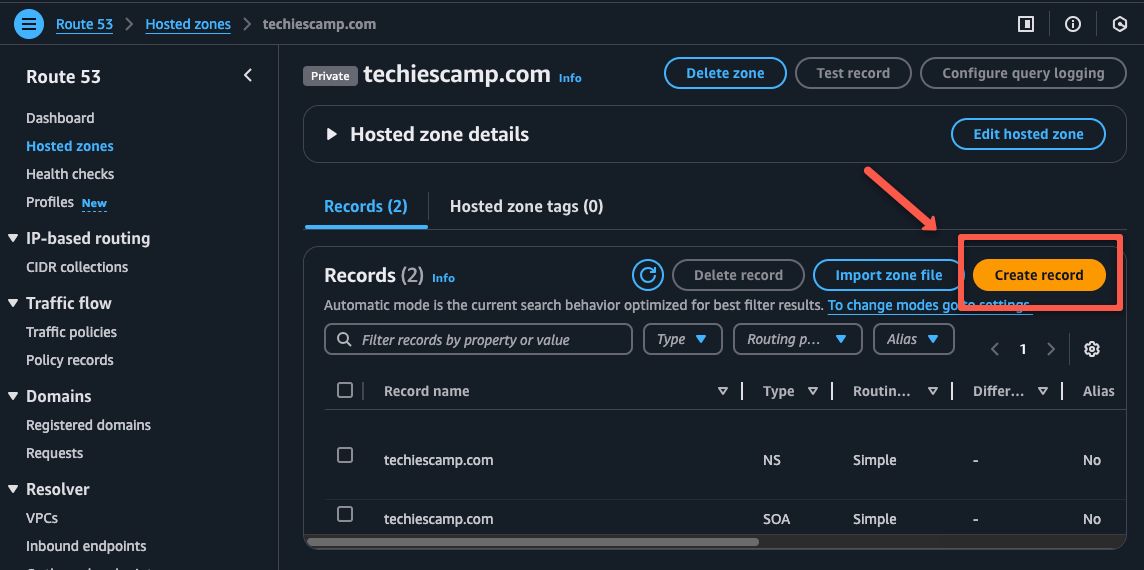Open the hamburger navigation menu
The image size is (1144, 570).
[x=28, y=24]
